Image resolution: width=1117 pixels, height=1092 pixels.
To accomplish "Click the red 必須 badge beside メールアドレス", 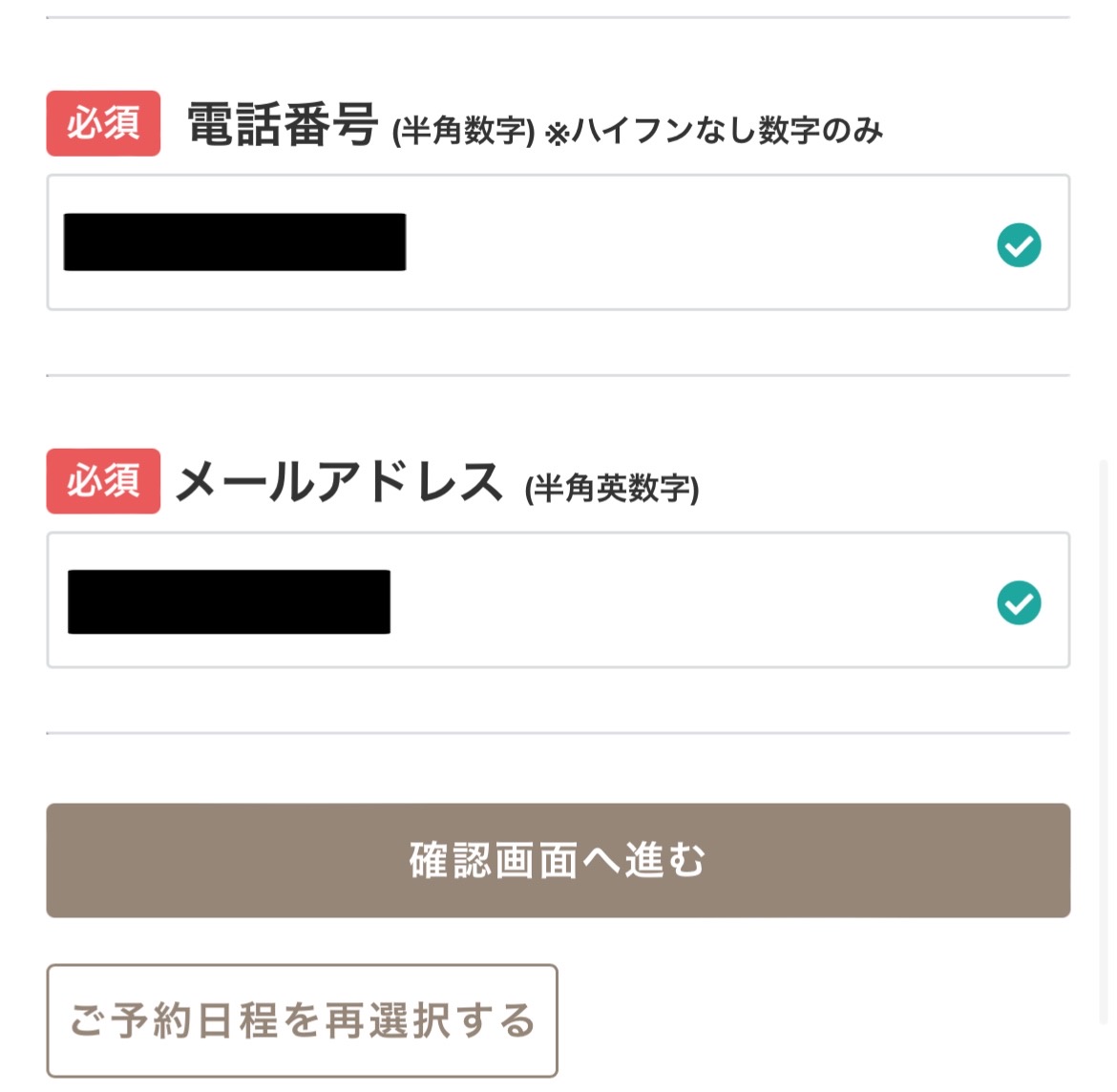I will coord(103,481).
